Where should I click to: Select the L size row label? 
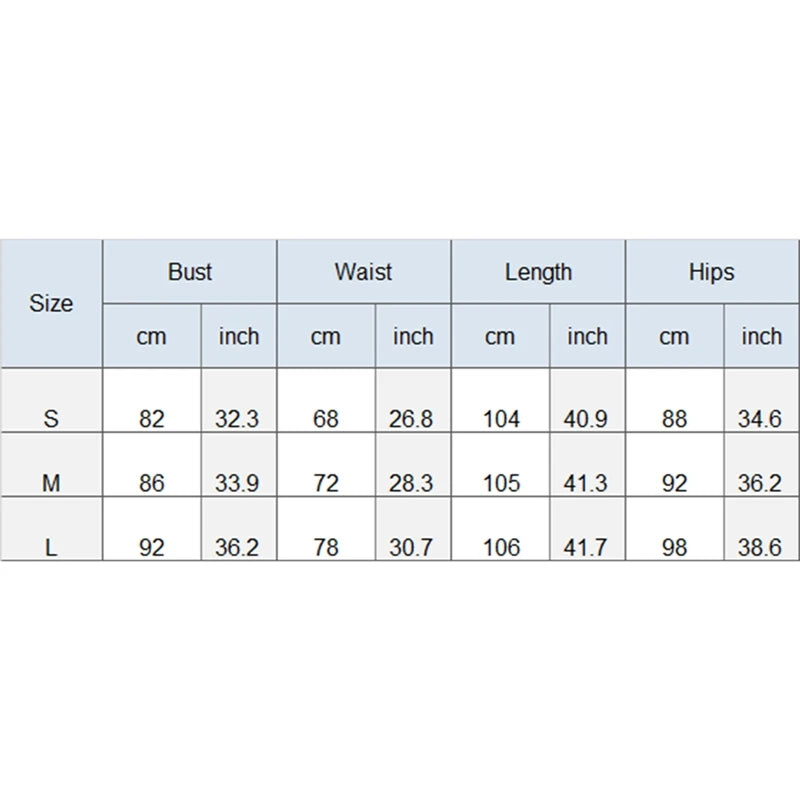[x=51, y=548]
